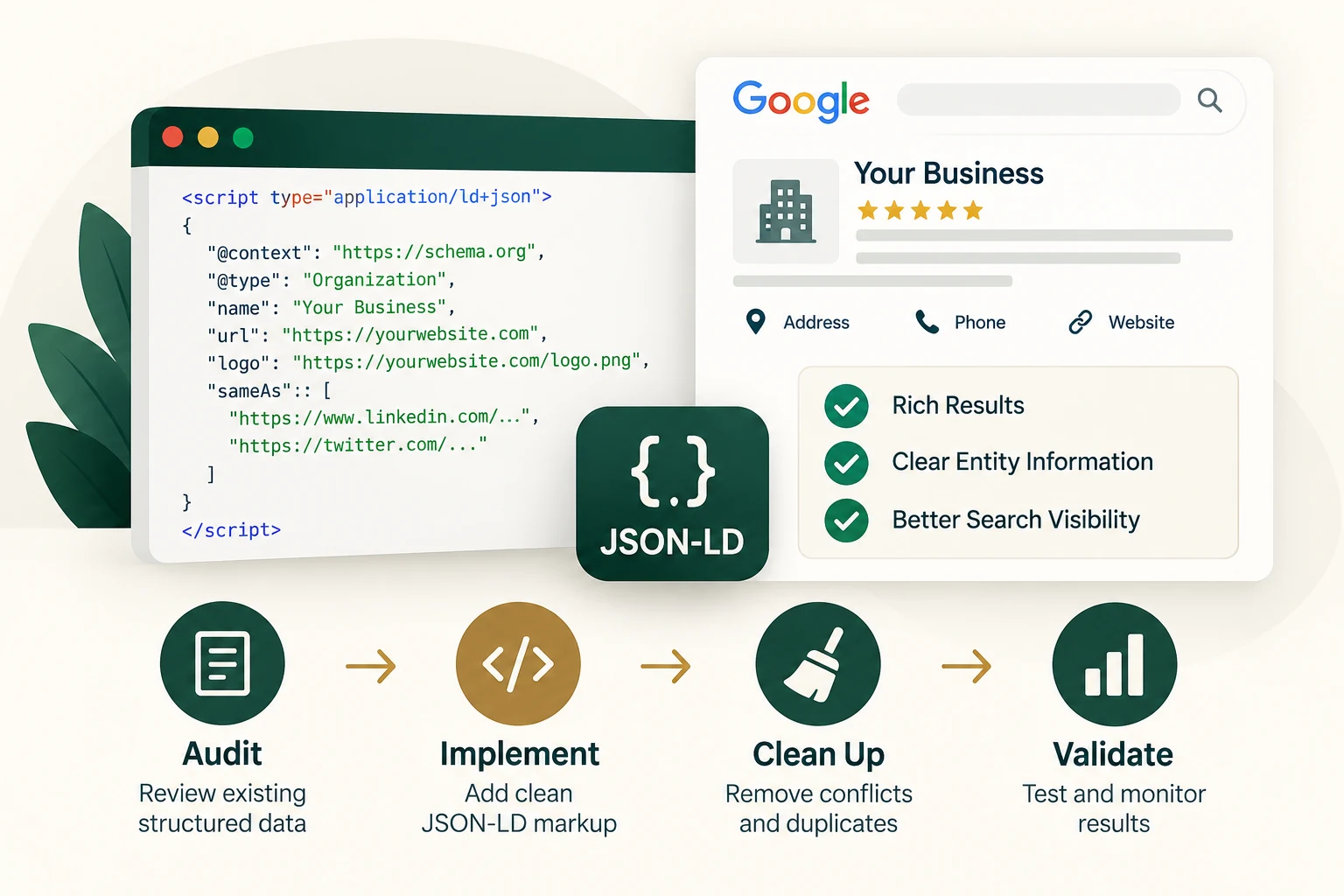This screenshot has height=896, width=1344.
Task: Click the Validate bar chart icon
Action: (x=1114, y=664)
